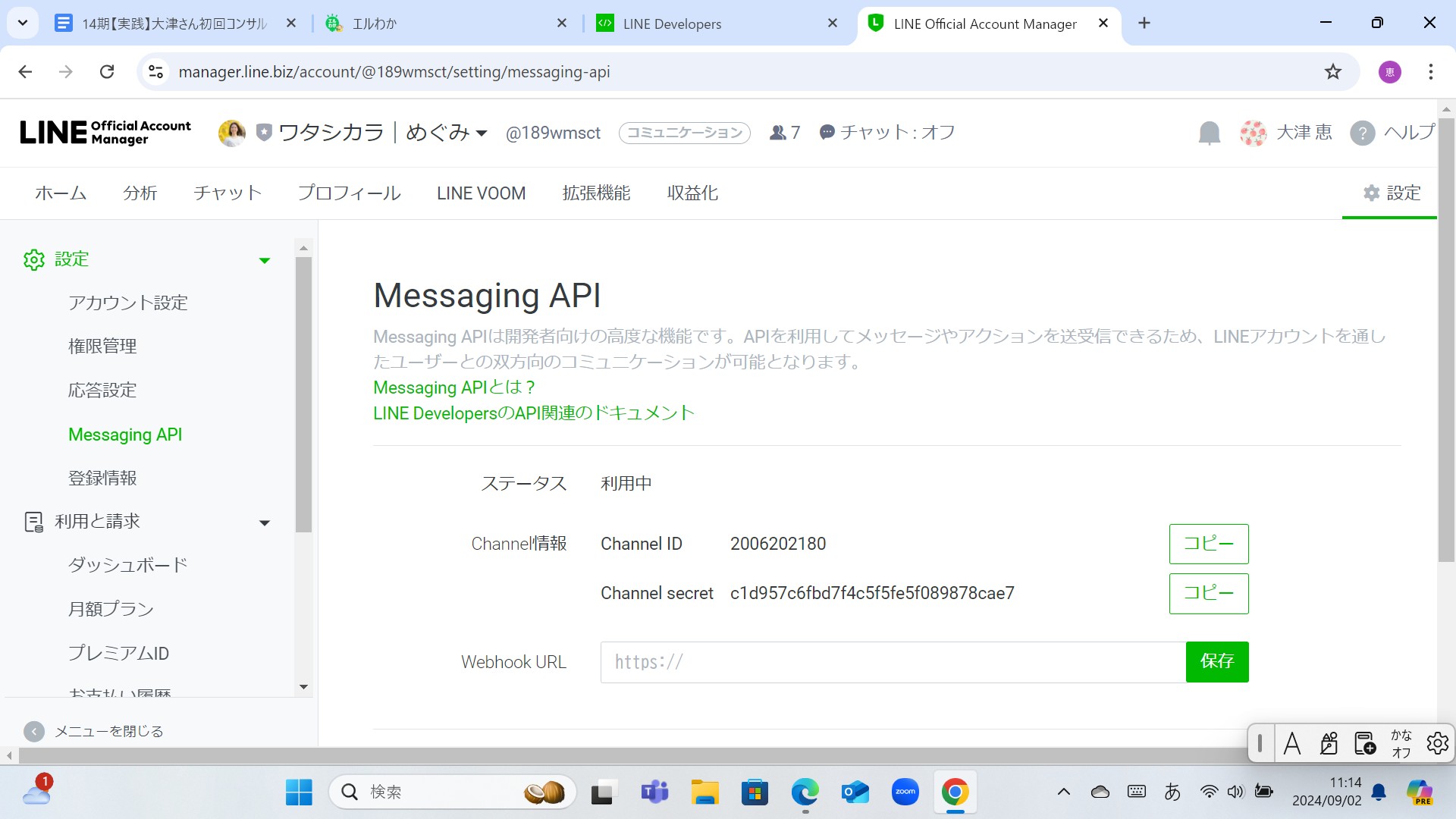Switch to the 拡張機能 tab

click(596, 193)
